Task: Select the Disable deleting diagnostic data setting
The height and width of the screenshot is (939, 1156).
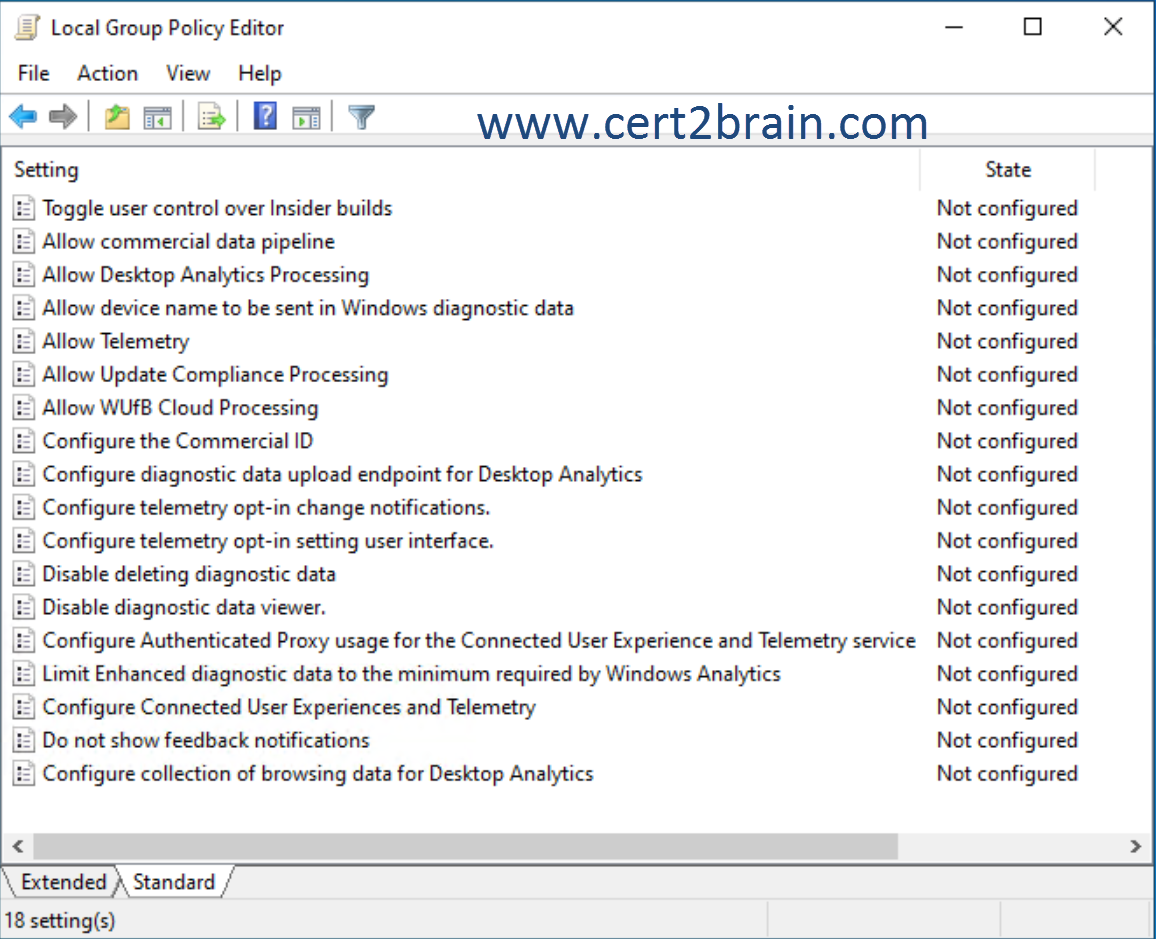Action: tap(189, 574)
